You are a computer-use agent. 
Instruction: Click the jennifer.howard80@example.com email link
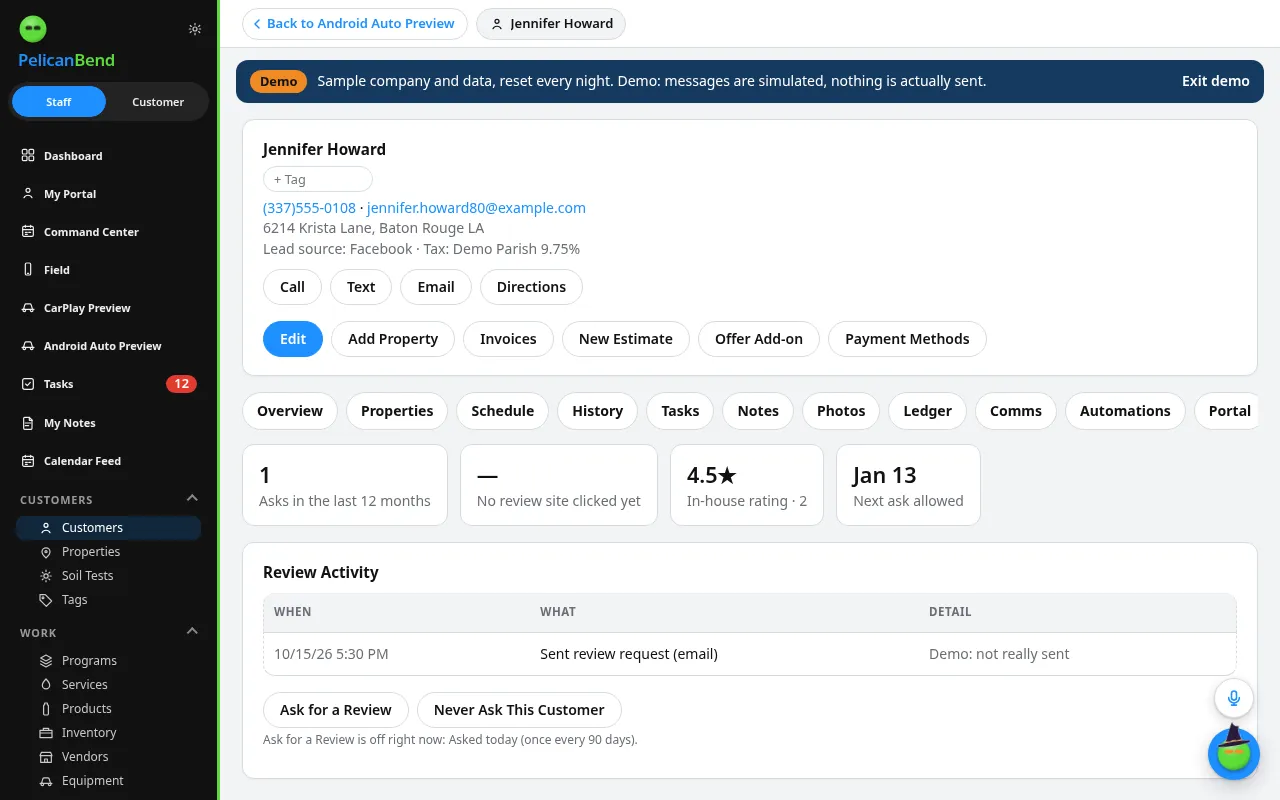coord(476,208)
